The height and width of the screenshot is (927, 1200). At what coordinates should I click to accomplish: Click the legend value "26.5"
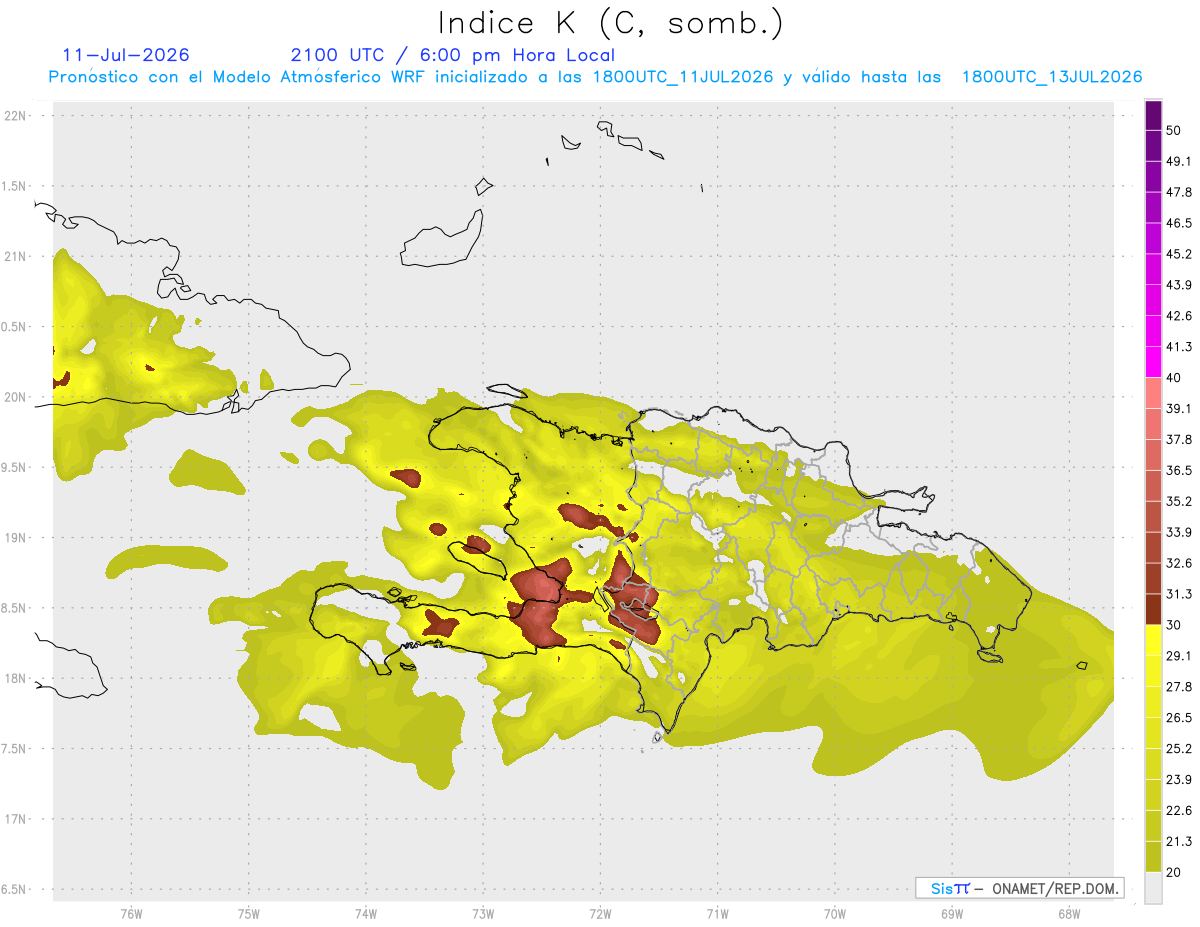1179,718
